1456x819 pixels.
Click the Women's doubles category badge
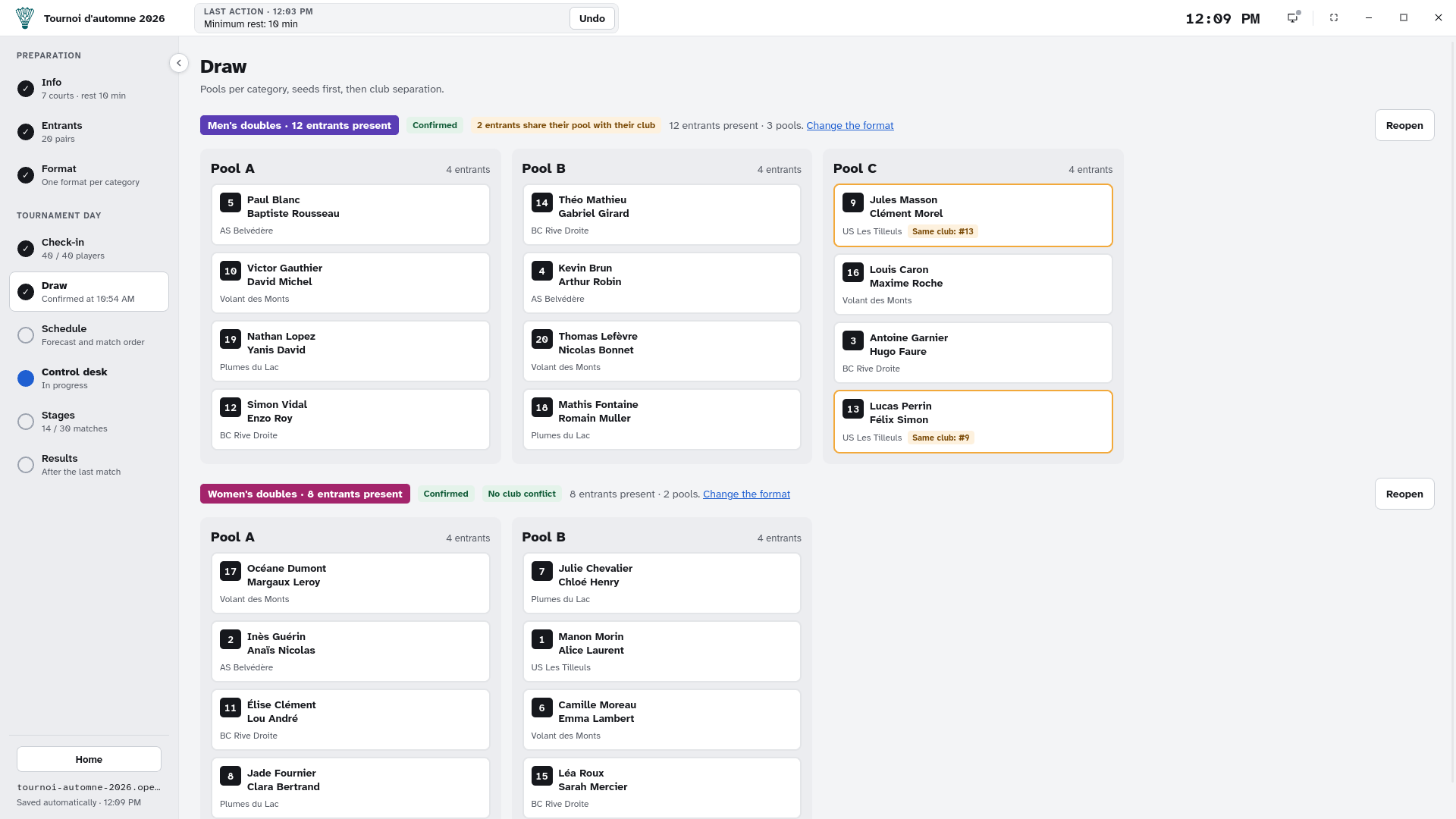305,494
